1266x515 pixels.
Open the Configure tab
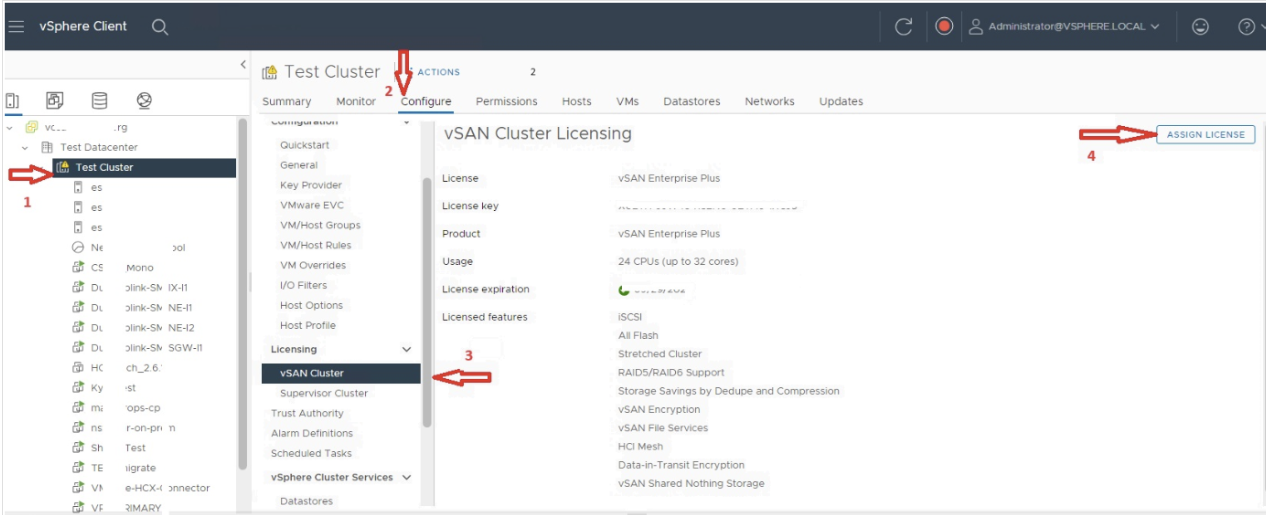point(426,101)
